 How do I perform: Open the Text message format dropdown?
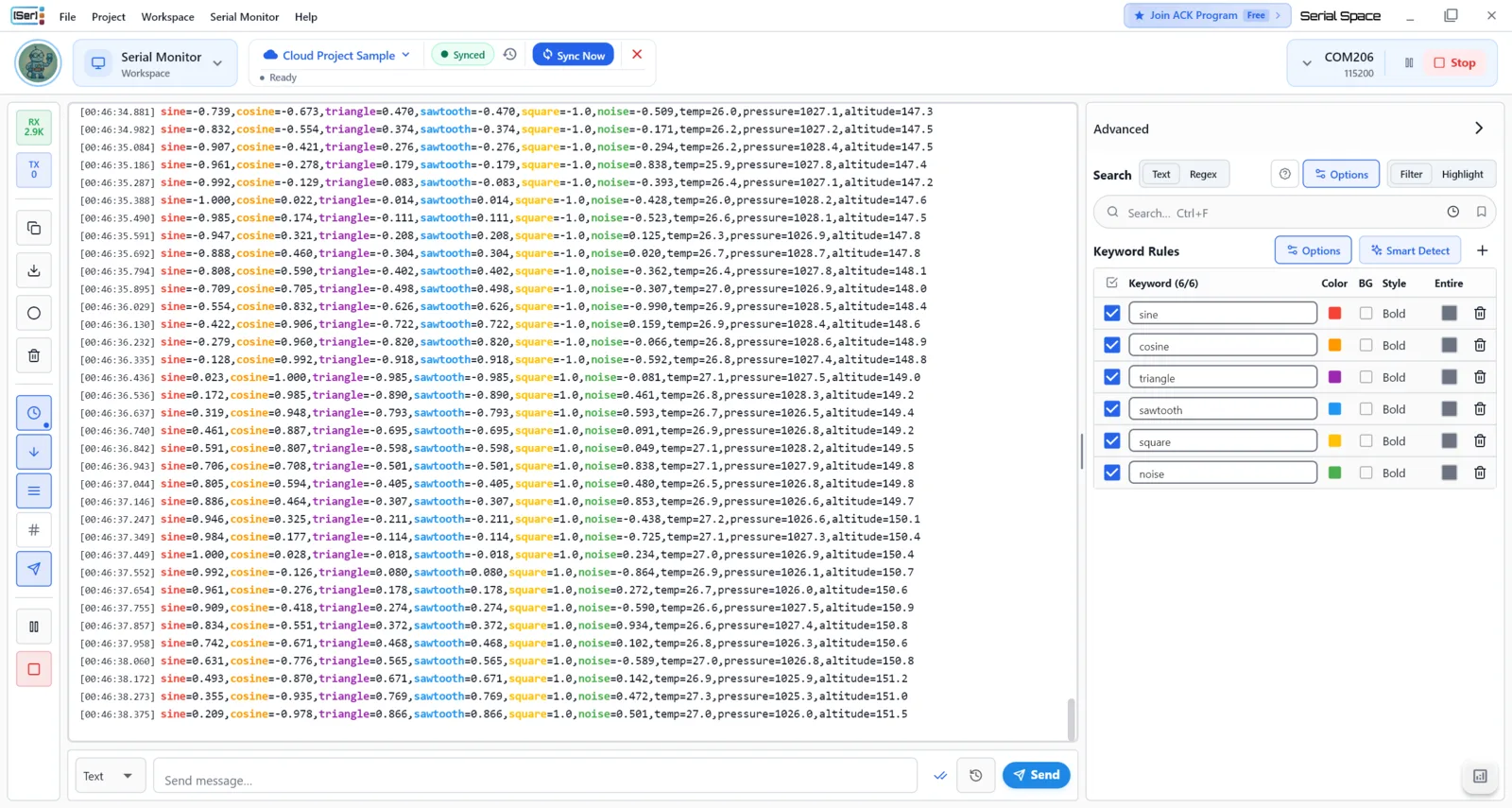110,776
